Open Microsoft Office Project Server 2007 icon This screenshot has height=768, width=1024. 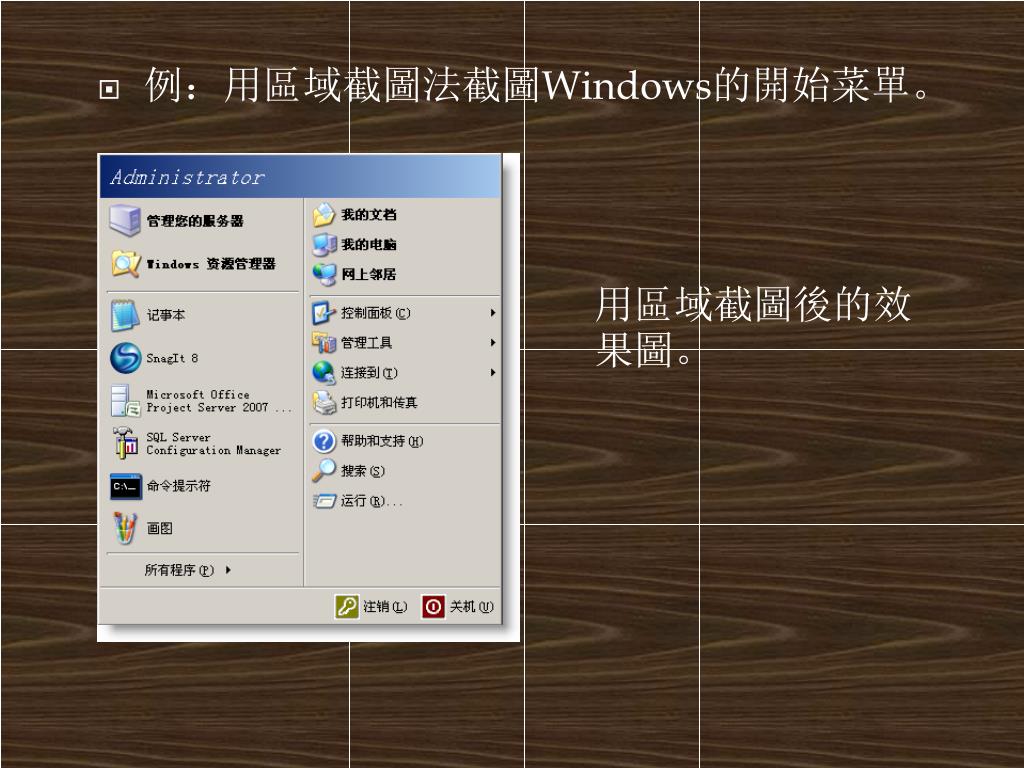(125, 400)
